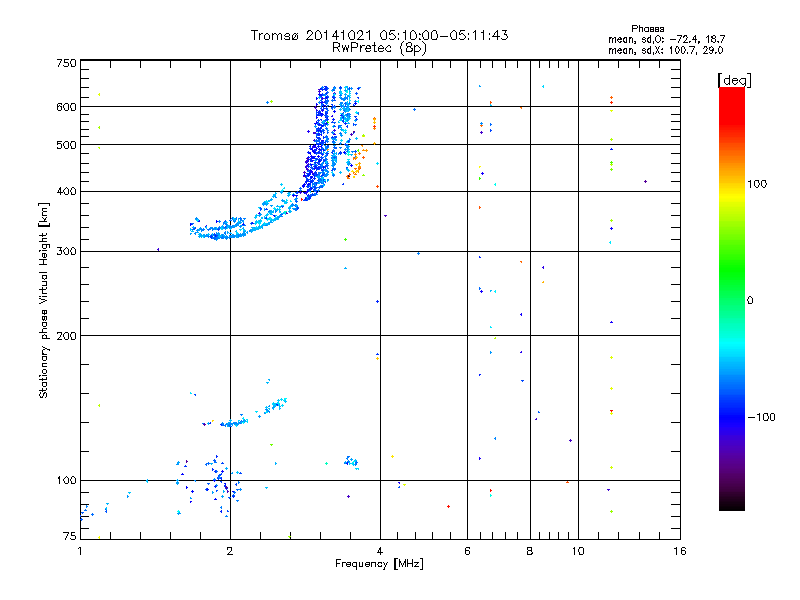The image size is (800, 600).
Task: Click the '200' y-axis tick label
Action: click(66, 336)
